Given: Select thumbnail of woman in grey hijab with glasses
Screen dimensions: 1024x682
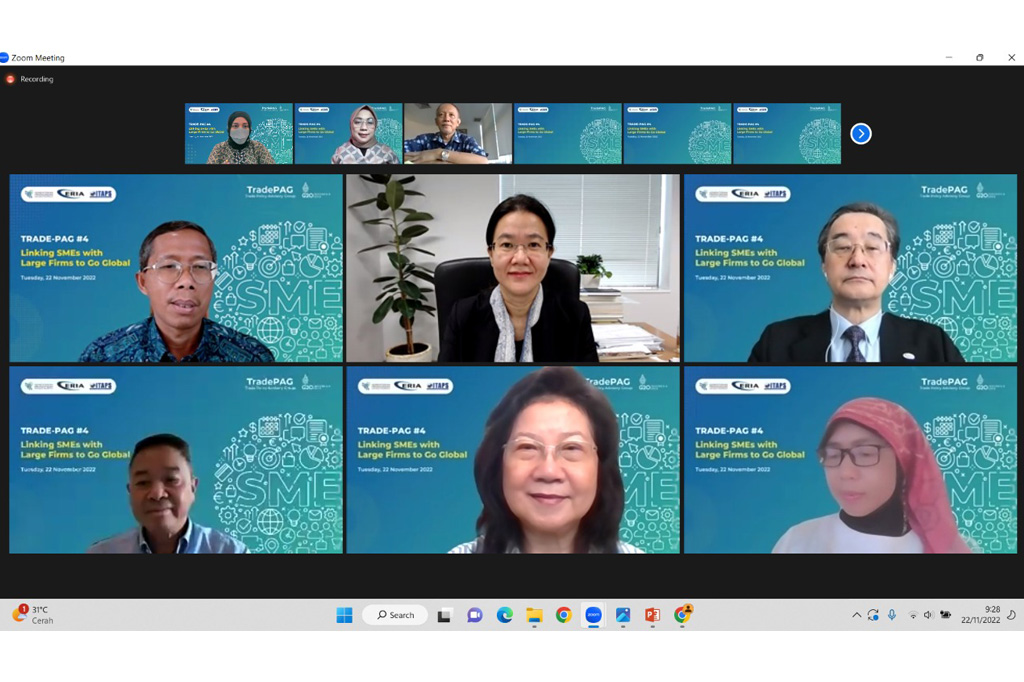Looking at the screenshot, I should 349,133.
